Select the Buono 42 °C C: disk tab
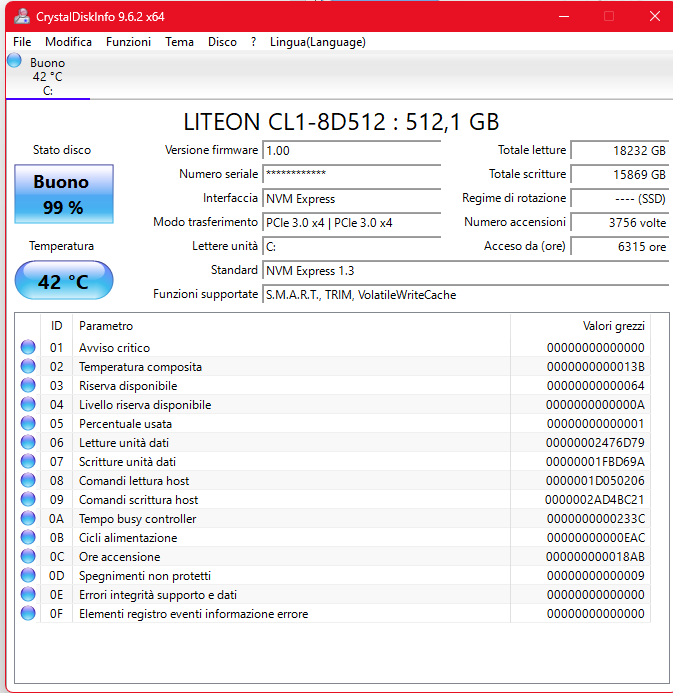This screenshot has width=673, height=693. (x=47, y=76)
